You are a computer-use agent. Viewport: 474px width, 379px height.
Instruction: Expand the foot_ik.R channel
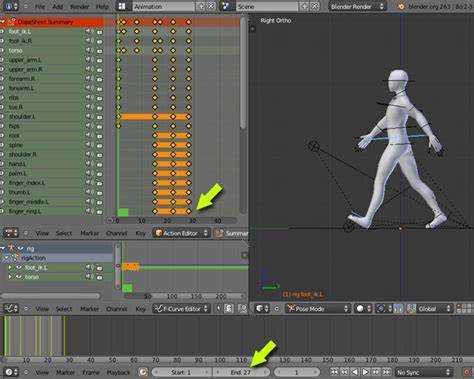click(x=2, y=41)
